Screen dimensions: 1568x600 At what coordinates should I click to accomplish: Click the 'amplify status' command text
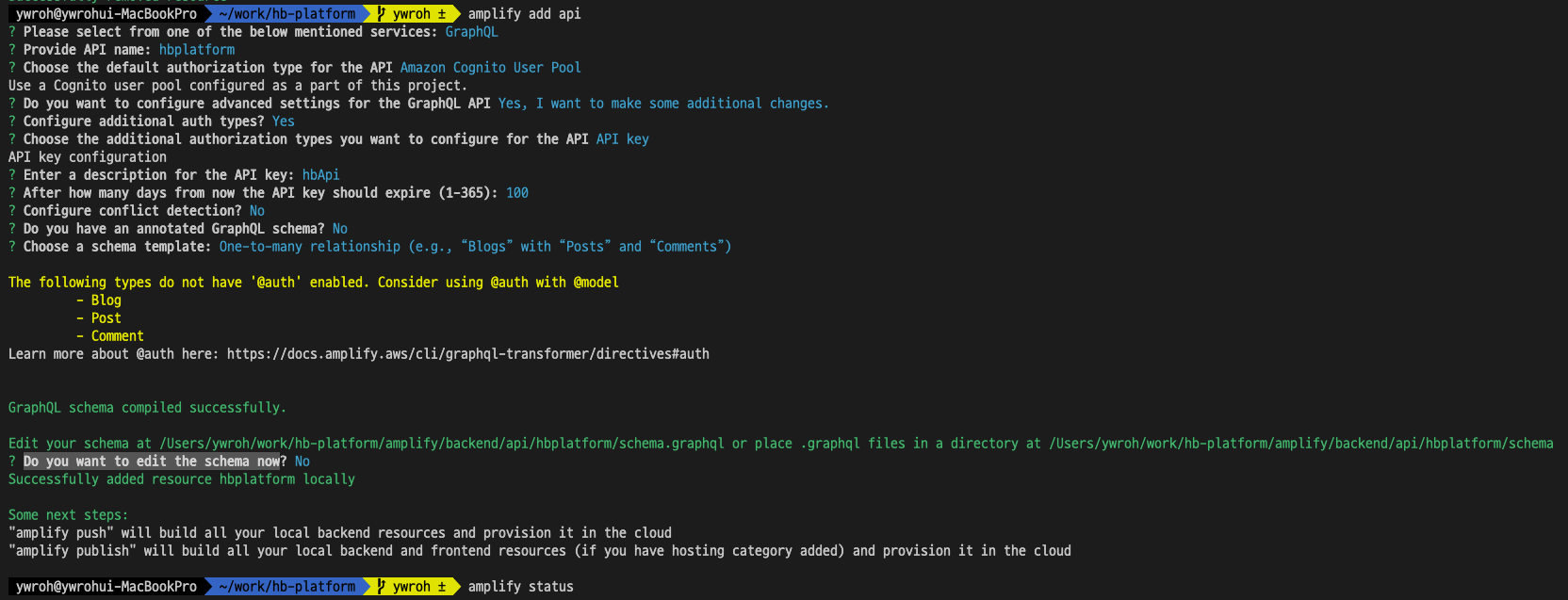coord(521,587)
